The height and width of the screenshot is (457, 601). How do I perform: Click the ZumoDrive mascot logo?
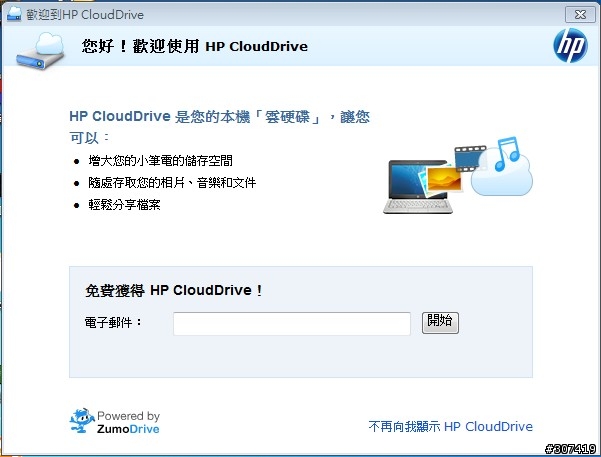pyautogui.click(x=82, y=421)
